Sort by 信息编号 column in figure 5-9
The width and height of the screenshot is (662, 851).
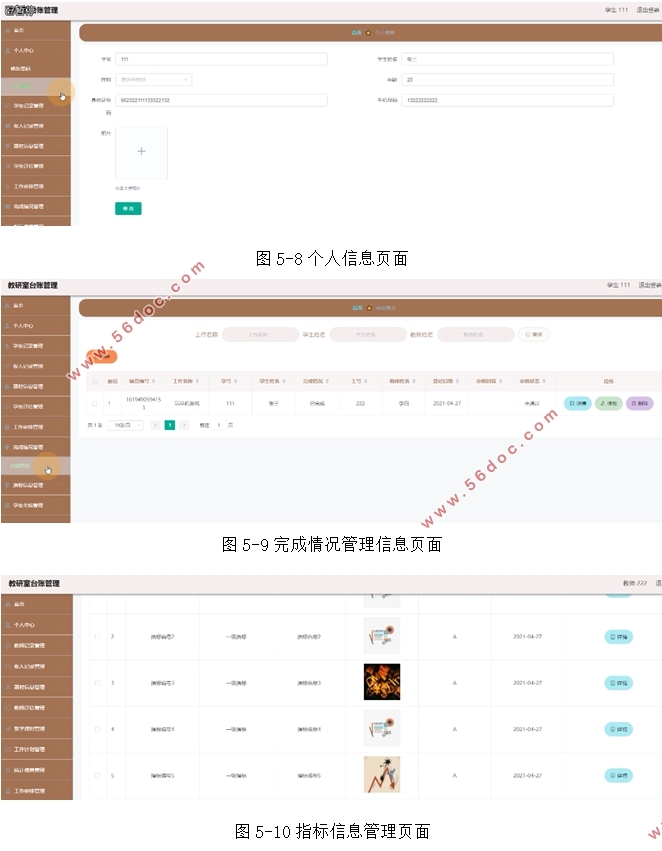point(154,382)
